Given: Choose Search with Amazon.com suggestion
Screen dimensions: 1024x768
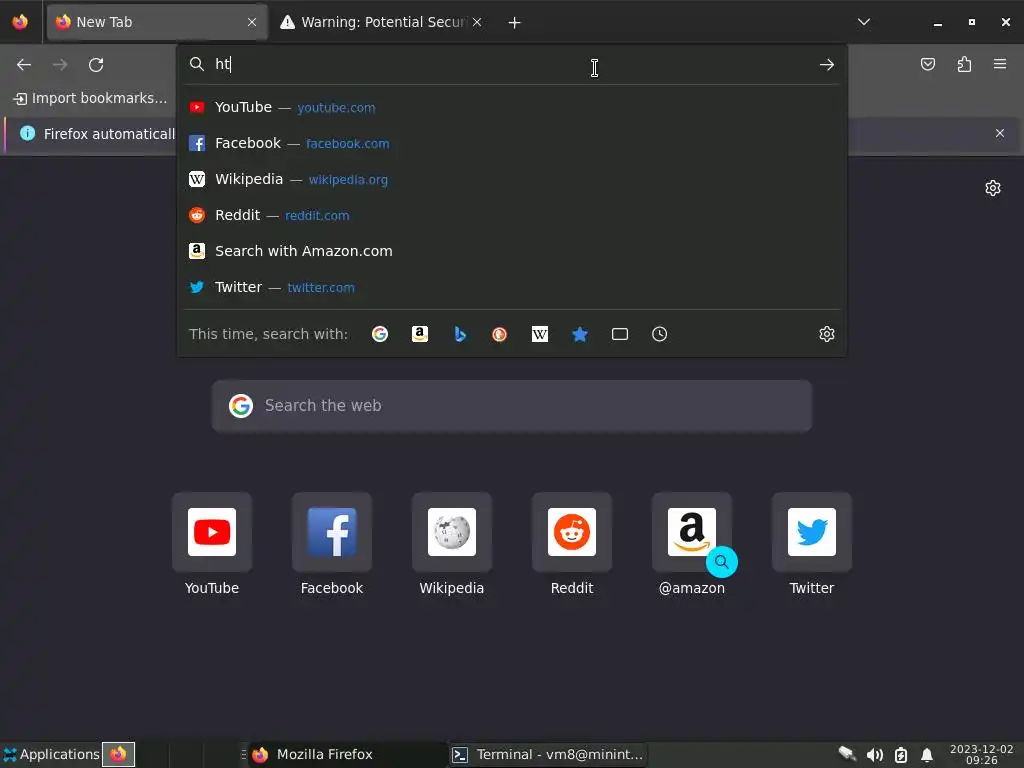Looking at the screenshot, I should click(x=512, y=251).
